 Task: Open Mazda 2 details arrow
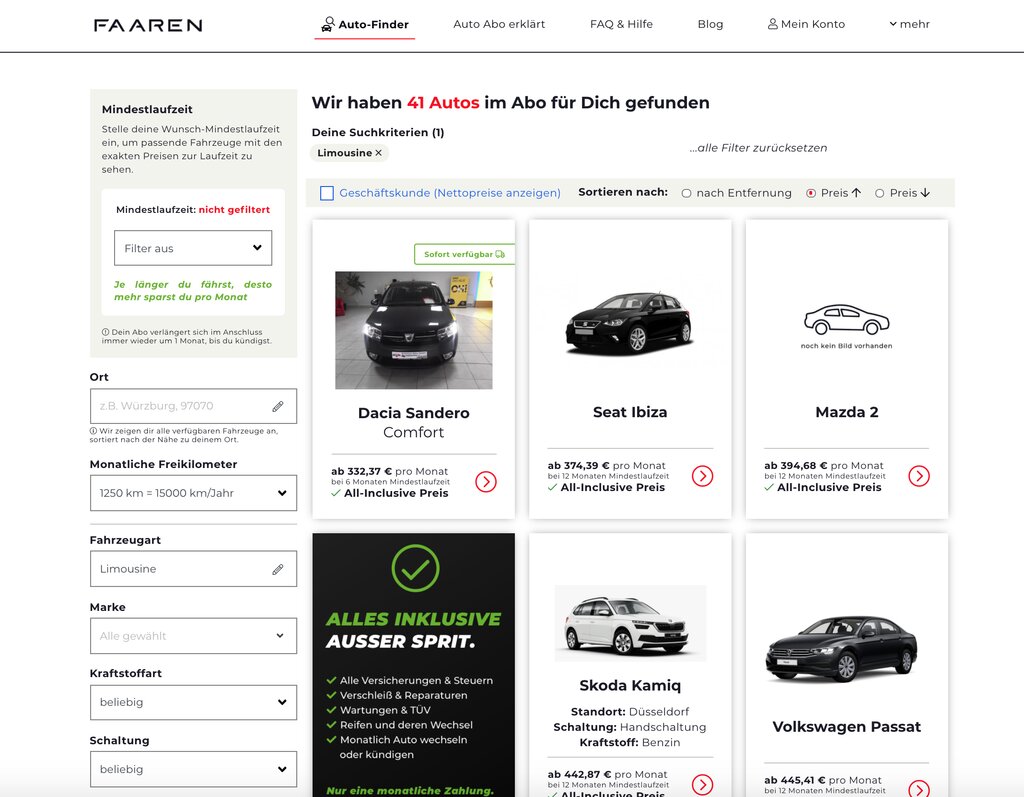[x=919, y=476]
